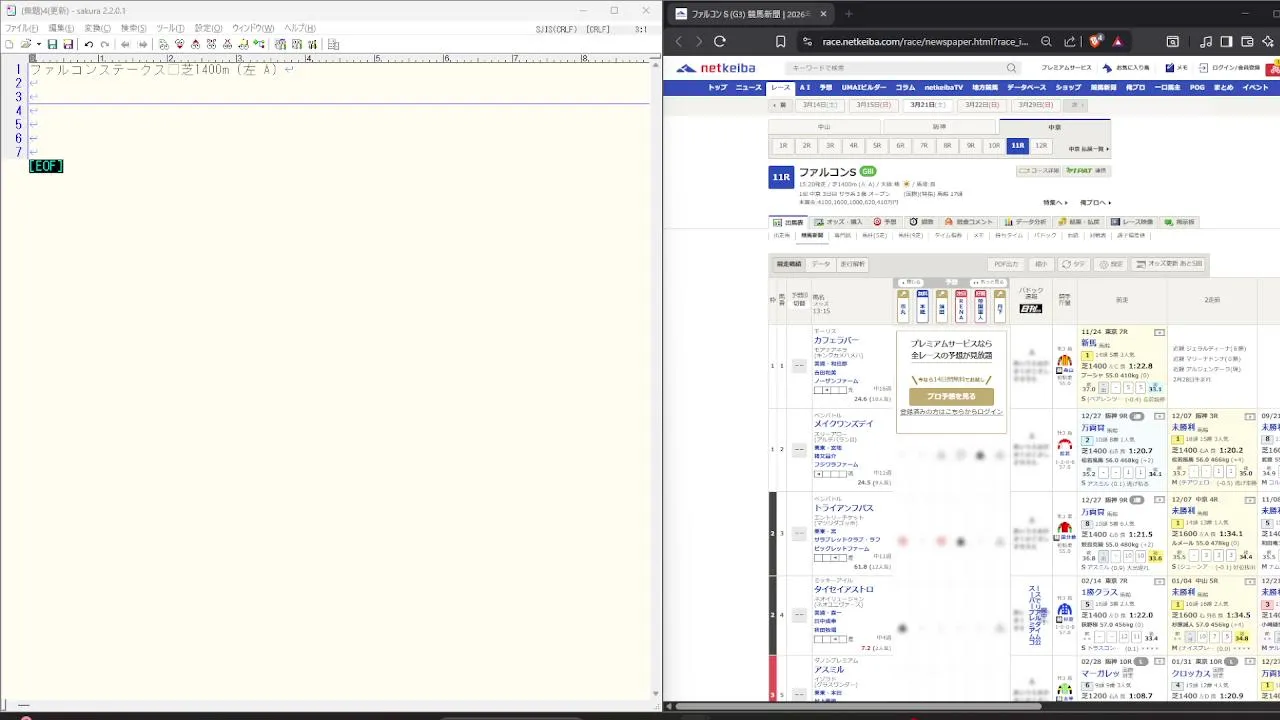Click the Save icon in sakura toolbar
This screenshot has width=1280, height=720.
click(53, 44)
